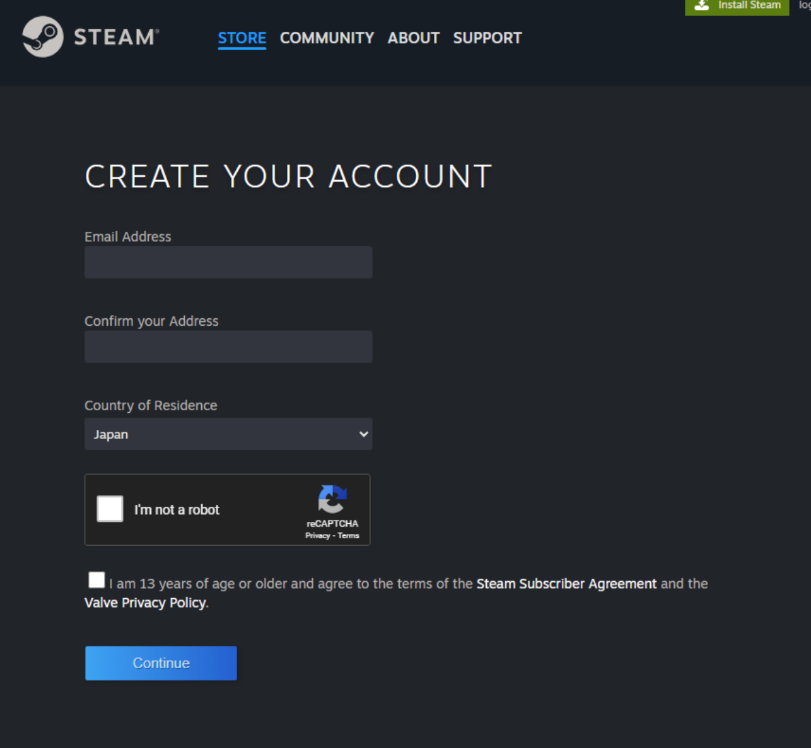The width and height of the screenshot is (811, 748).
Task: Tick the 13 years of age agreement checkbox
Action: pos(97,580)
